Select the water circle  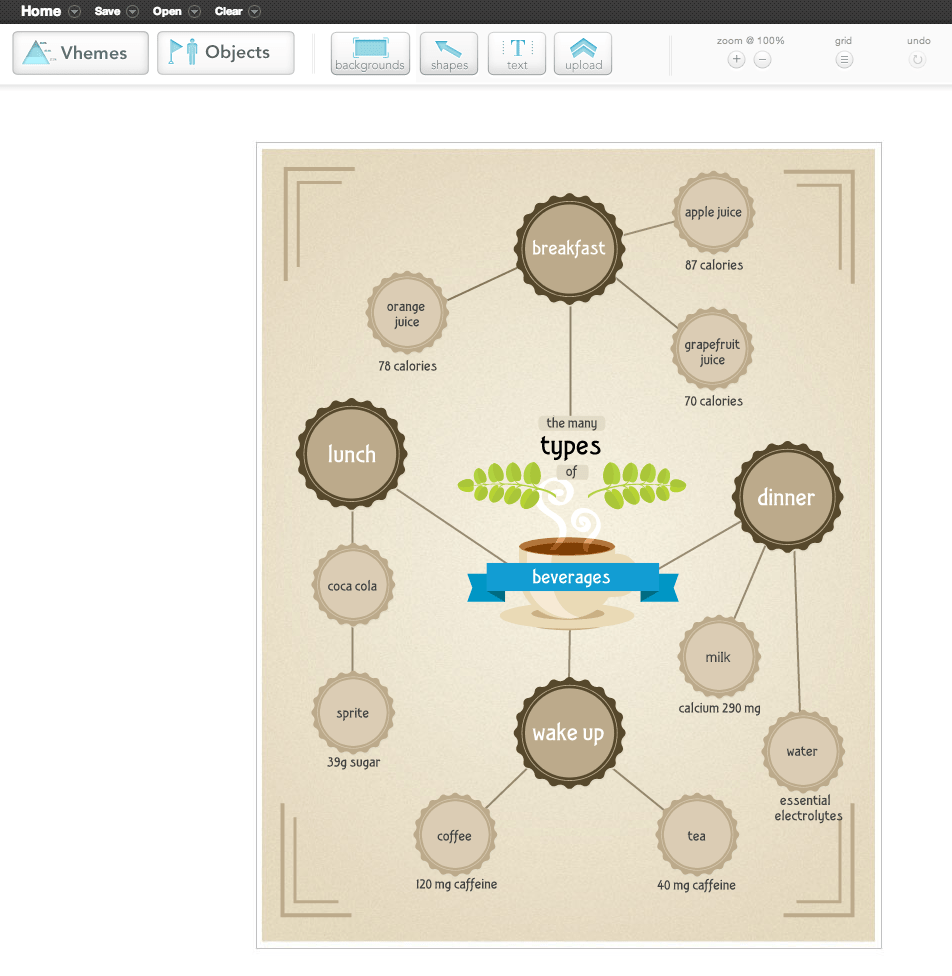(803, 752)
